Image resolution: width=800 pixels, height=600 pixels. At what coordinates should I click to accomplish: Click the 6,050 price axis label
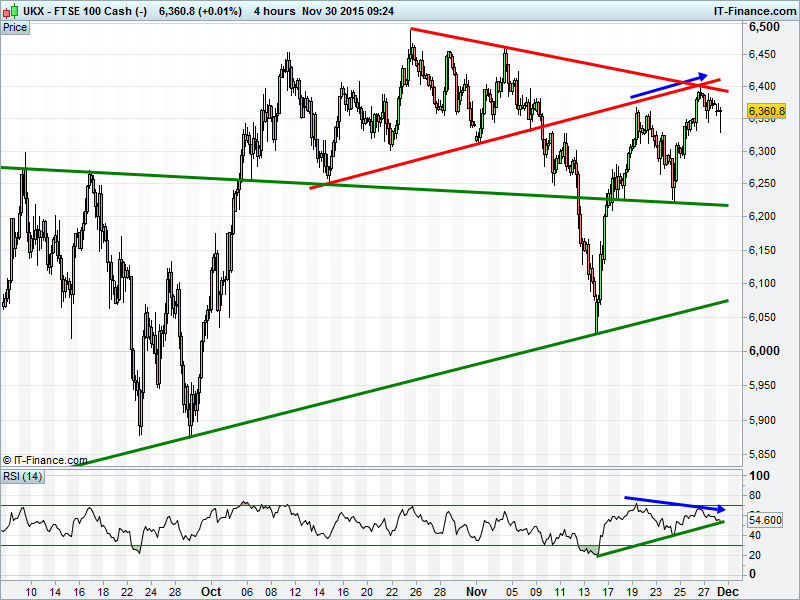[x=762, y=317]
